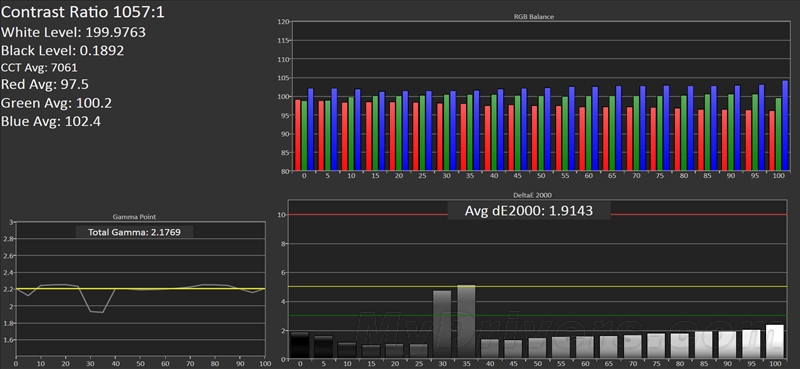The height and width of the screenshot is (369, 800).
Task: Click the 2.8 label on Gamma axis
Action: pyautogui.click(x=9, y=239)
